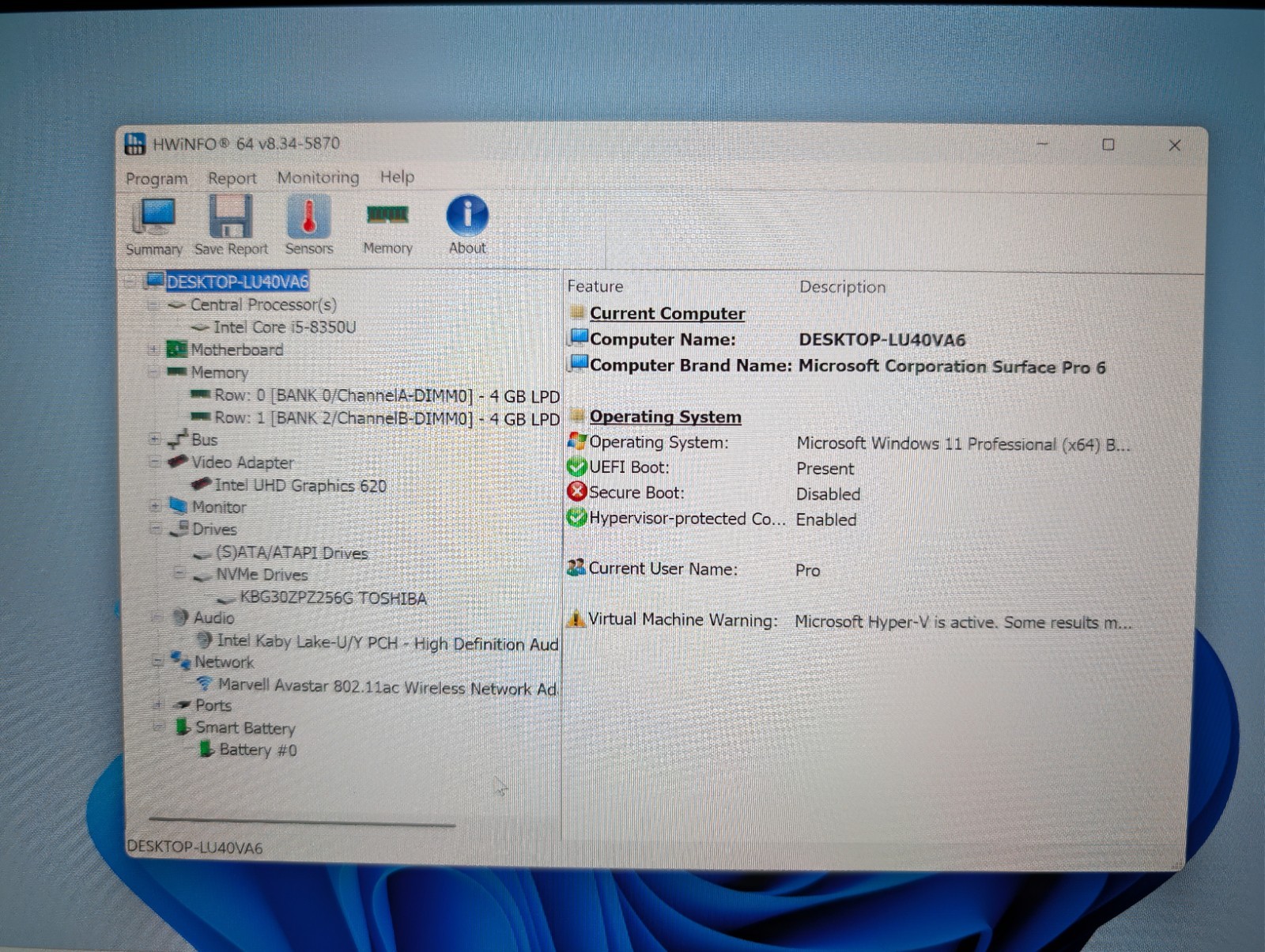1265x952 pixels.
Task: Open the Help menu
Action: tap(397, 177)
